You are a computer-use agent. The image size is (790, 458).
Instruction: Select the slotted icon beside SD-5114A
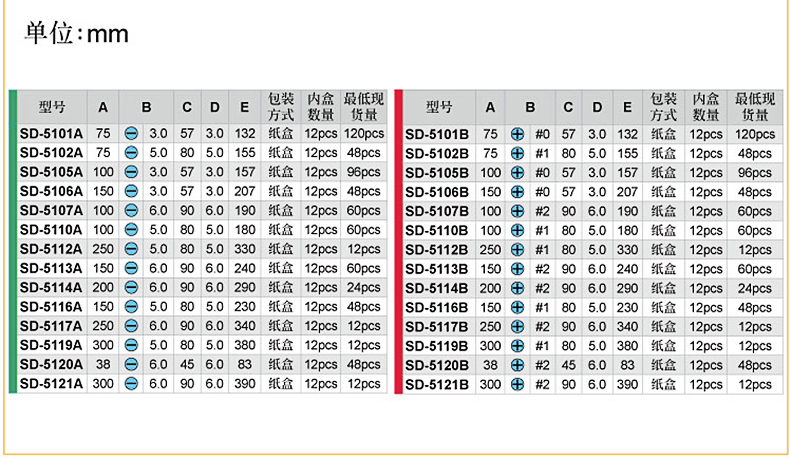[130, 287]
